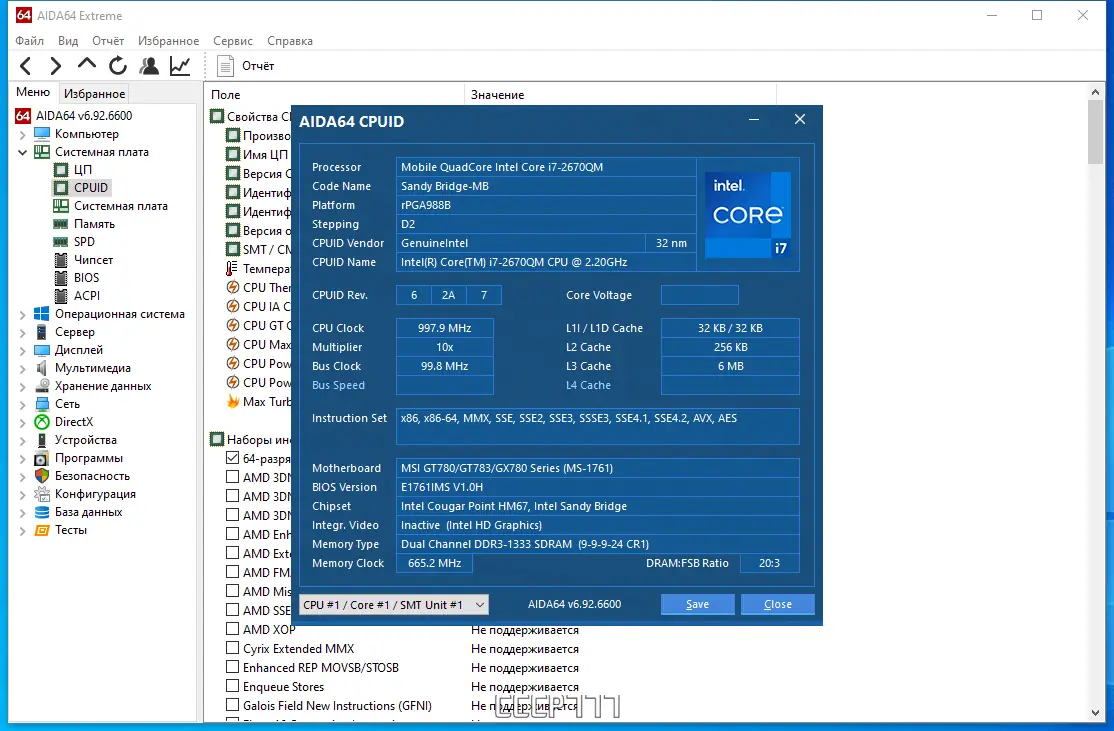
Task: Click the Значение column header
Action: pyautogui.click(x=620, y=94)
